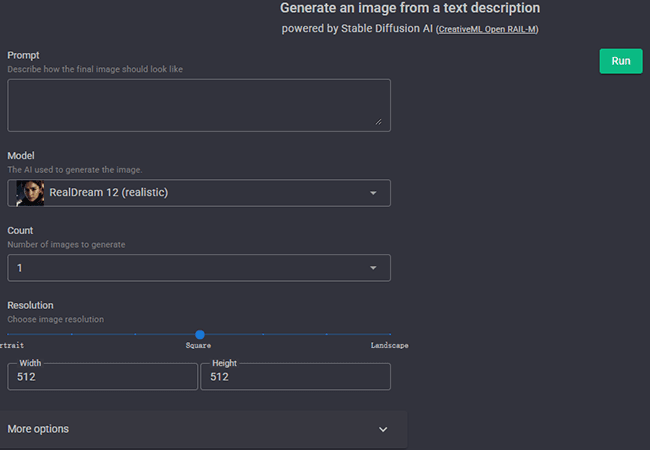Select the Portrait resolution label
Viewport: 650px width, 450px height.
click(12, 346)
